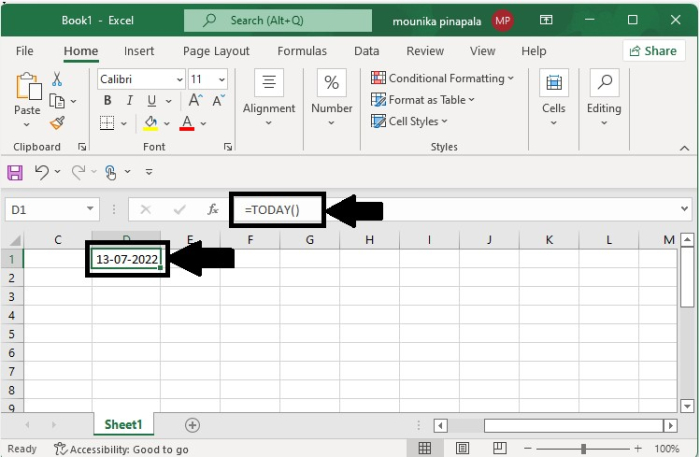Click Select All corner triangle
Image resolution: width=700 pixels, height=457 pixels.
15,241
